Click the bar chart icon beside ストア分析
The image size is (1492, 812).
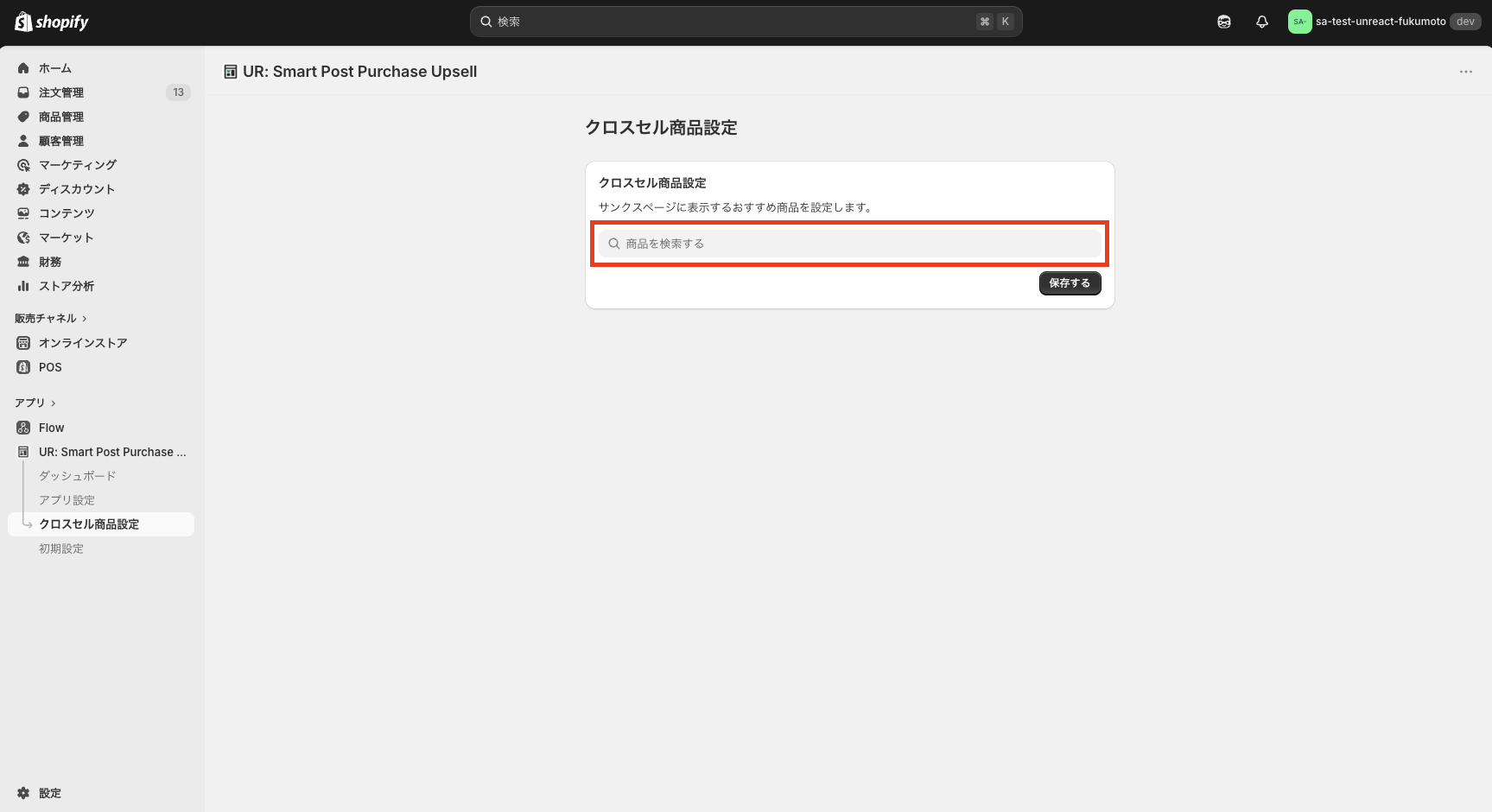(x=23, y=286)
